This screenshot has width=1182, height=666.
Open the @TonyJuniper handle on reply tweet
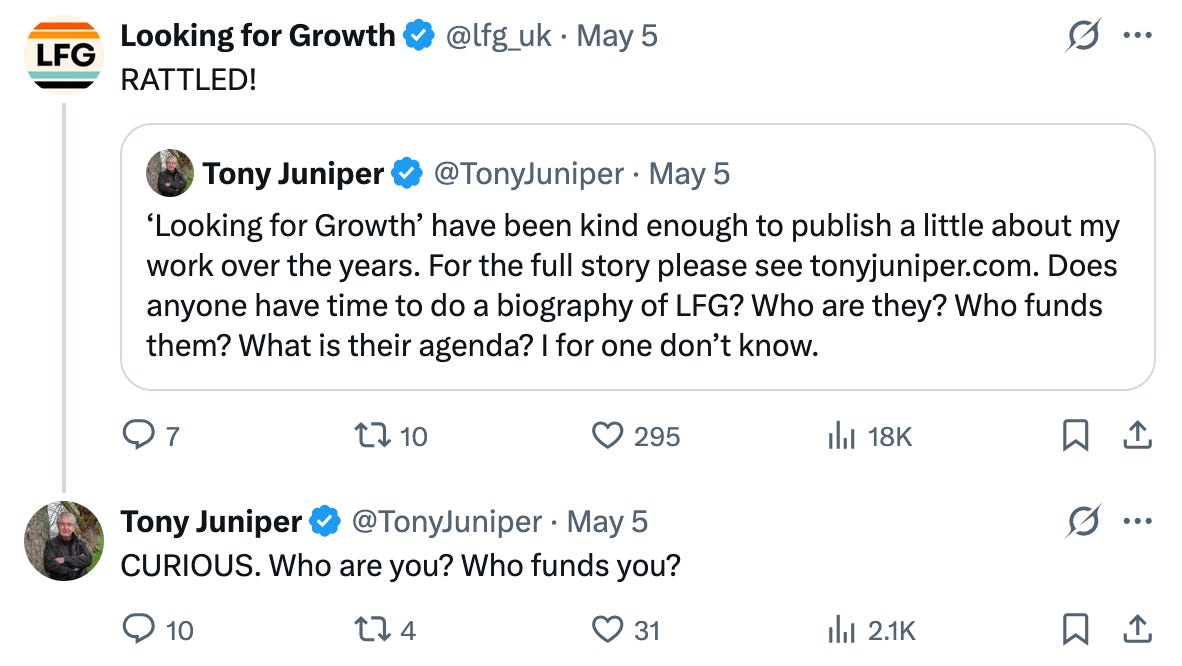click(446, 521)
